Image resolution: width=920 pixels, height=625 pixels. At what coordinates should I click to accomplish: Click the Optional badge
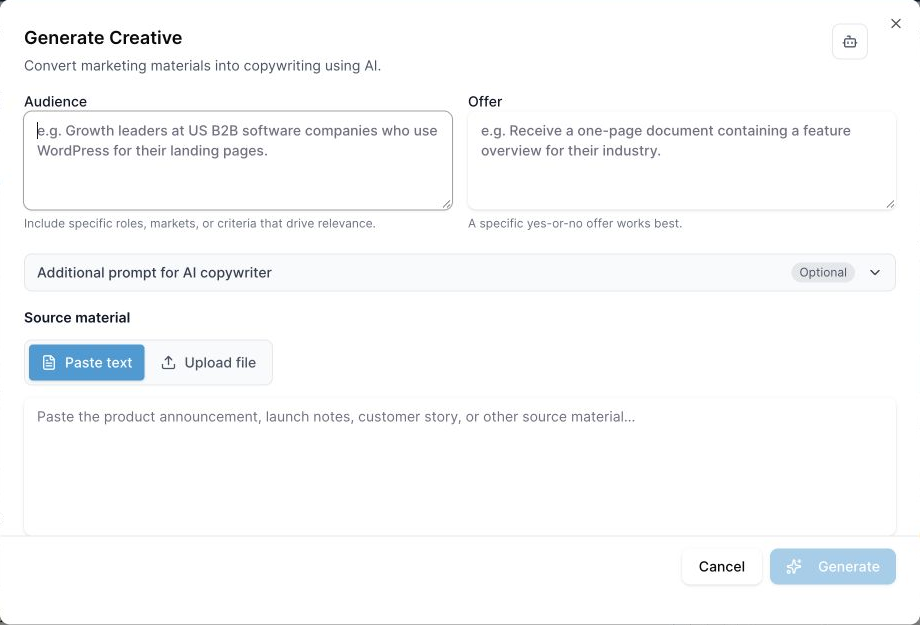(x=823, y=272)
